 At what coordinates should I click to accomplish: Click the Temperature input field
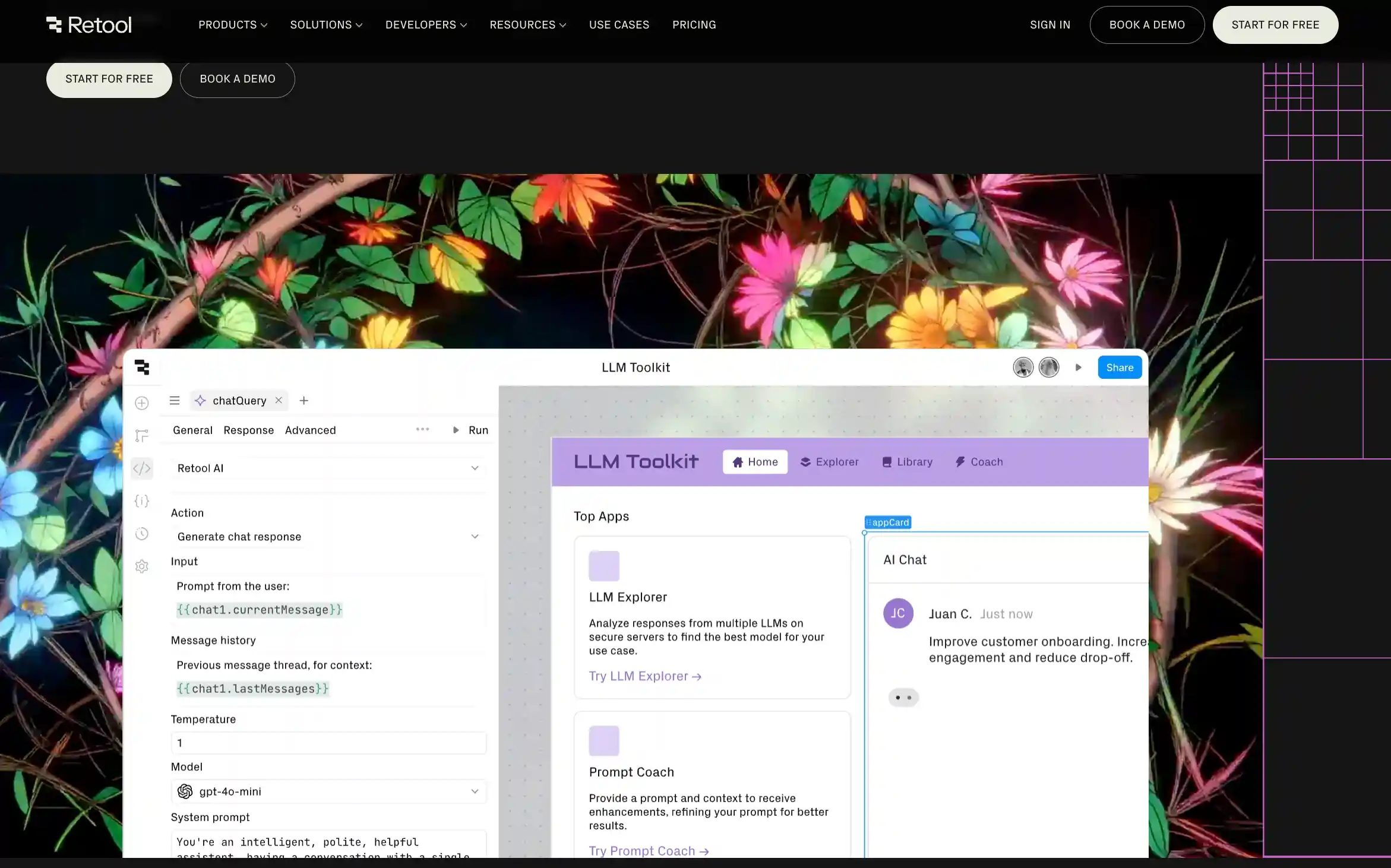click(x=328, y=743)
